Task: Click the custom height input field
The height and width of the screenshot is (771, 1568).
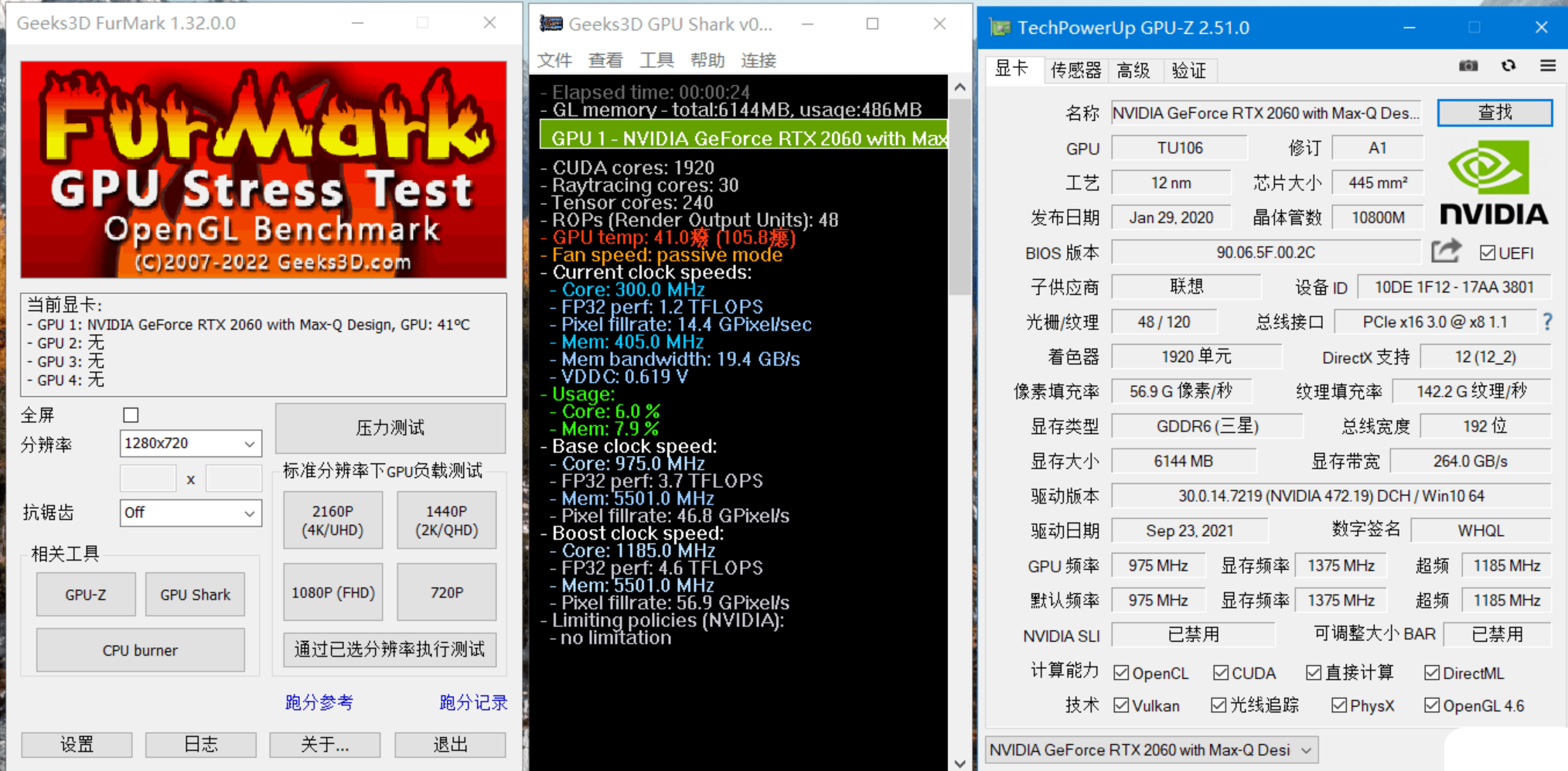Action: (x=233, y=479)
